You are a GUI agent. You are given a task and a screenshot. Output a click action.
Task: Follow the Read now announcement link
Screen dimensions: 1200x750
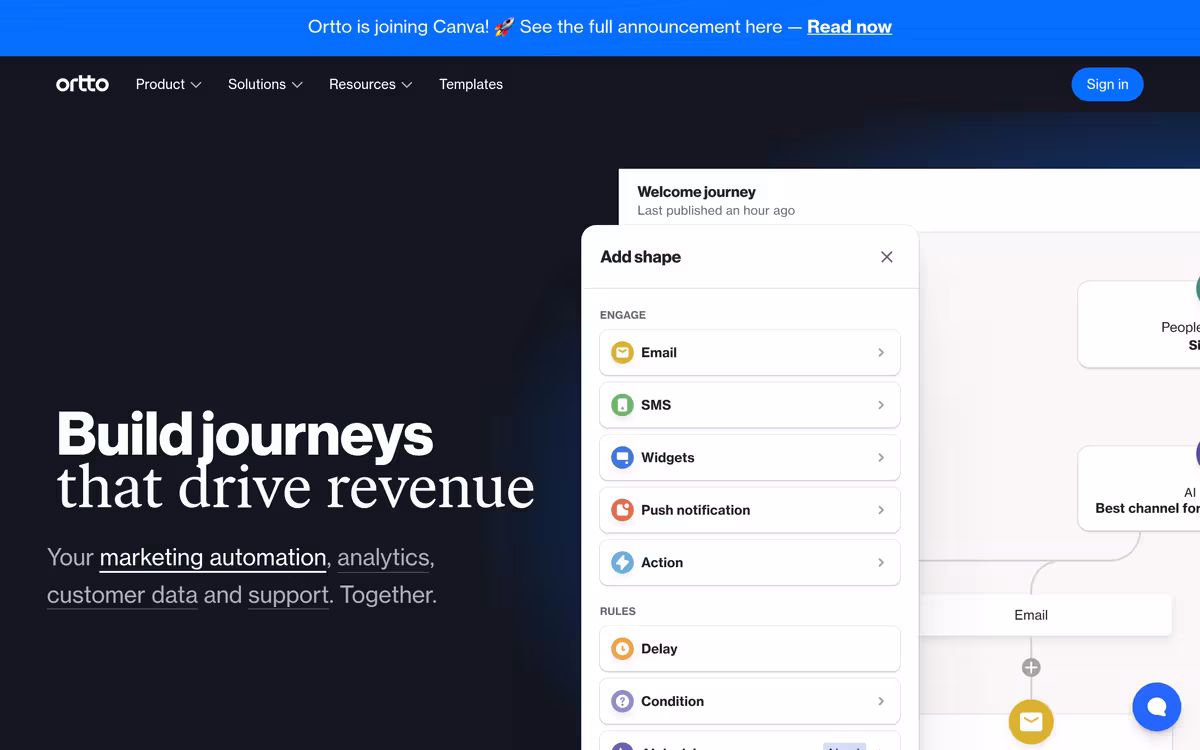point(849,27)
